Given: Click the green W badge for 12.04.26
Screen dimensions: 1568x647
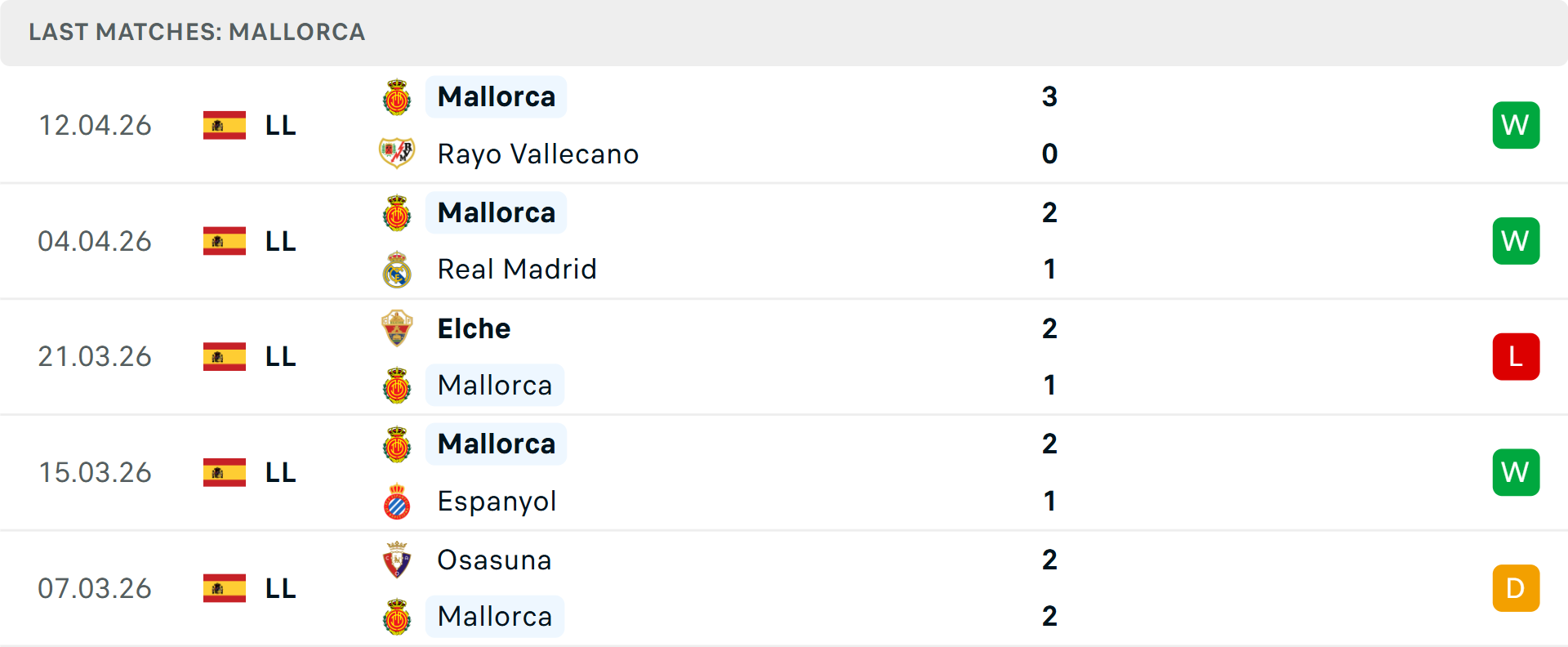Looking at the screenshot, I should click(x=1516, y=125).
